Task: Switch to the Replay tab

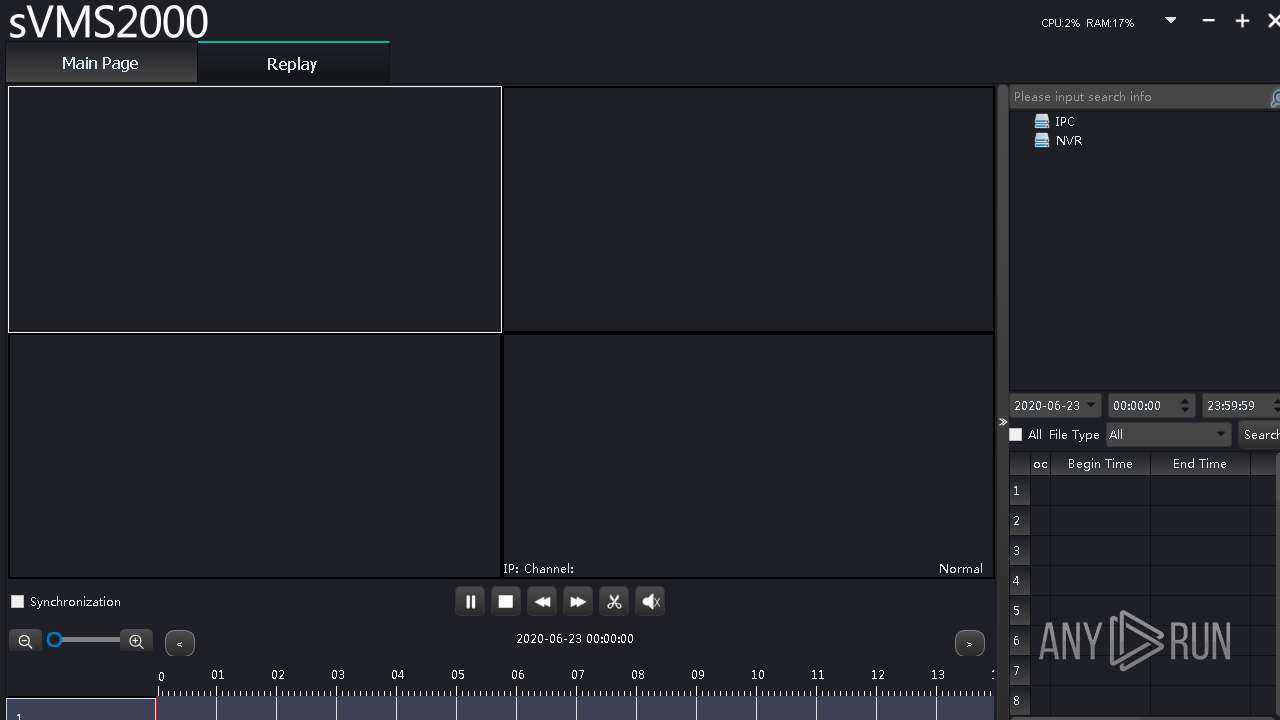Action: pos(292,63)
